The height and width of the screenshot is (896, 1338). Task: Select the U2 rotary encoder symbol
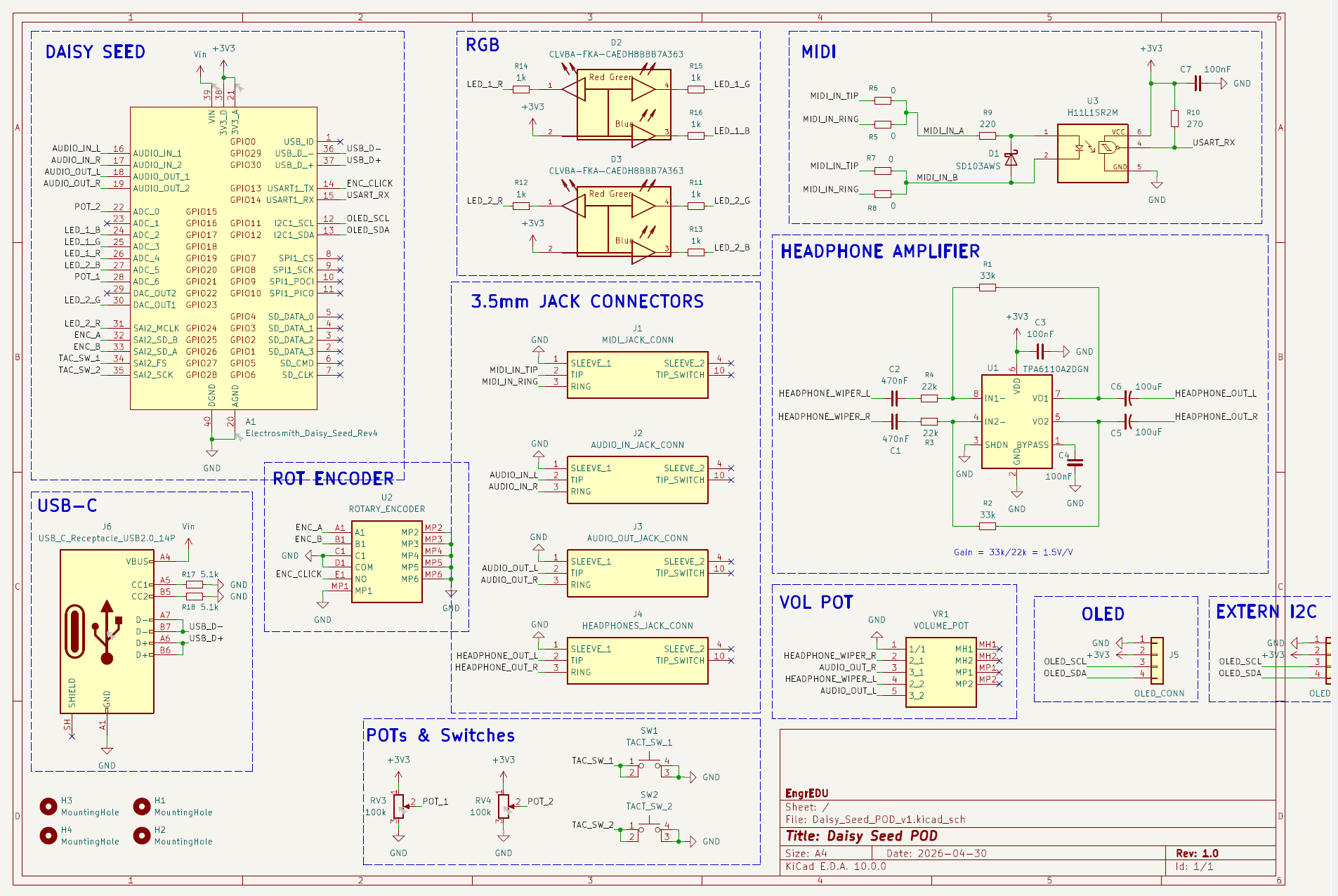coord(387,562)
